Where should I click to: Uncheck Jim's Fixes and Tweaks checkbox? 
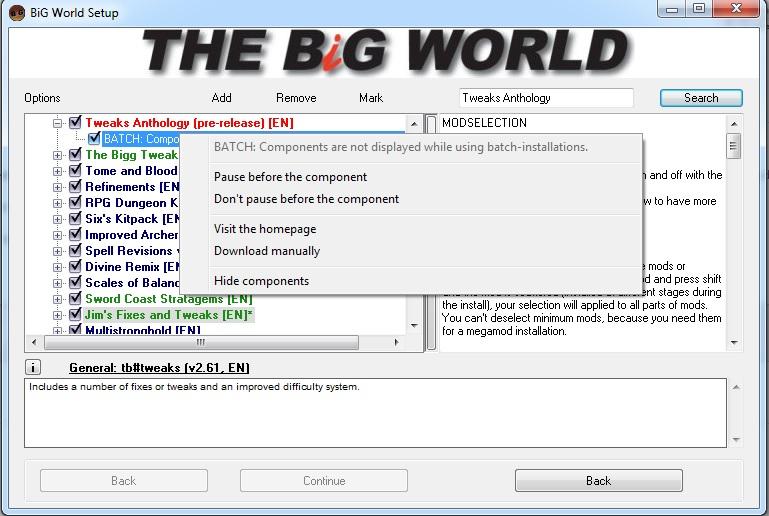(75, 314)
